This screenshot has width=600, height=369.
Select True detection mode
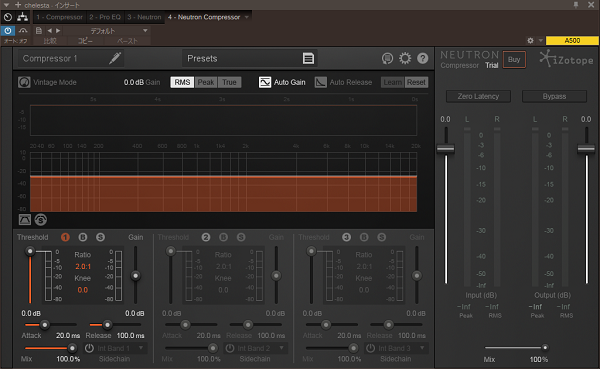tap(229, 82)
